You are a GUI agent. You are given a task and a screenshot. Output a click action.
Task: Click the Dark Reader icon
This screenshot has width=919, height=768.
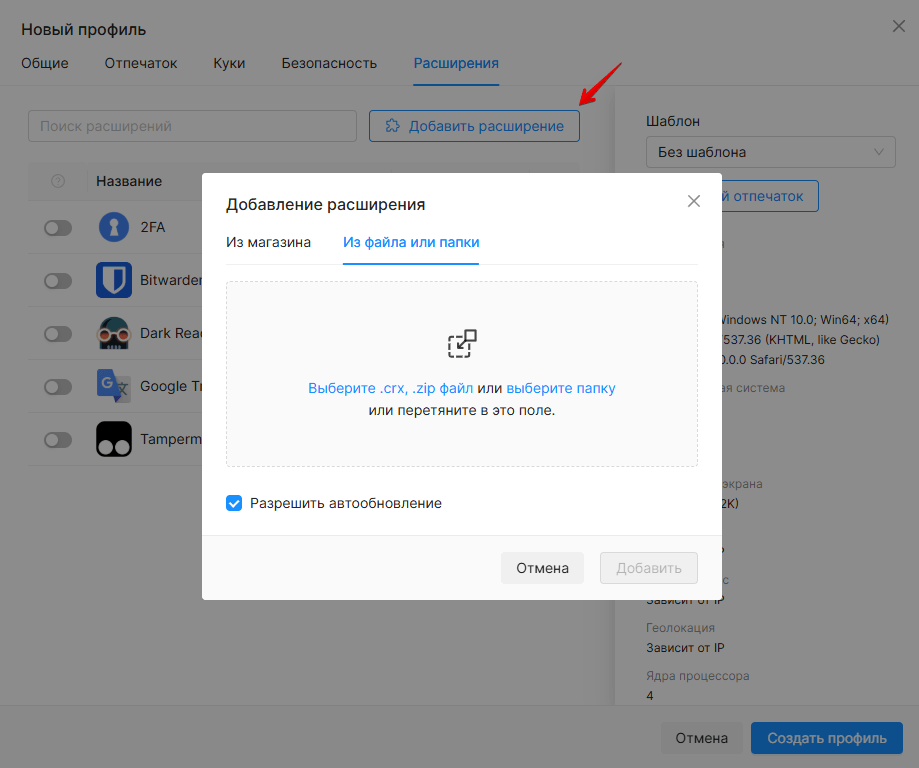pyautogui.click(x=114, y=333)
